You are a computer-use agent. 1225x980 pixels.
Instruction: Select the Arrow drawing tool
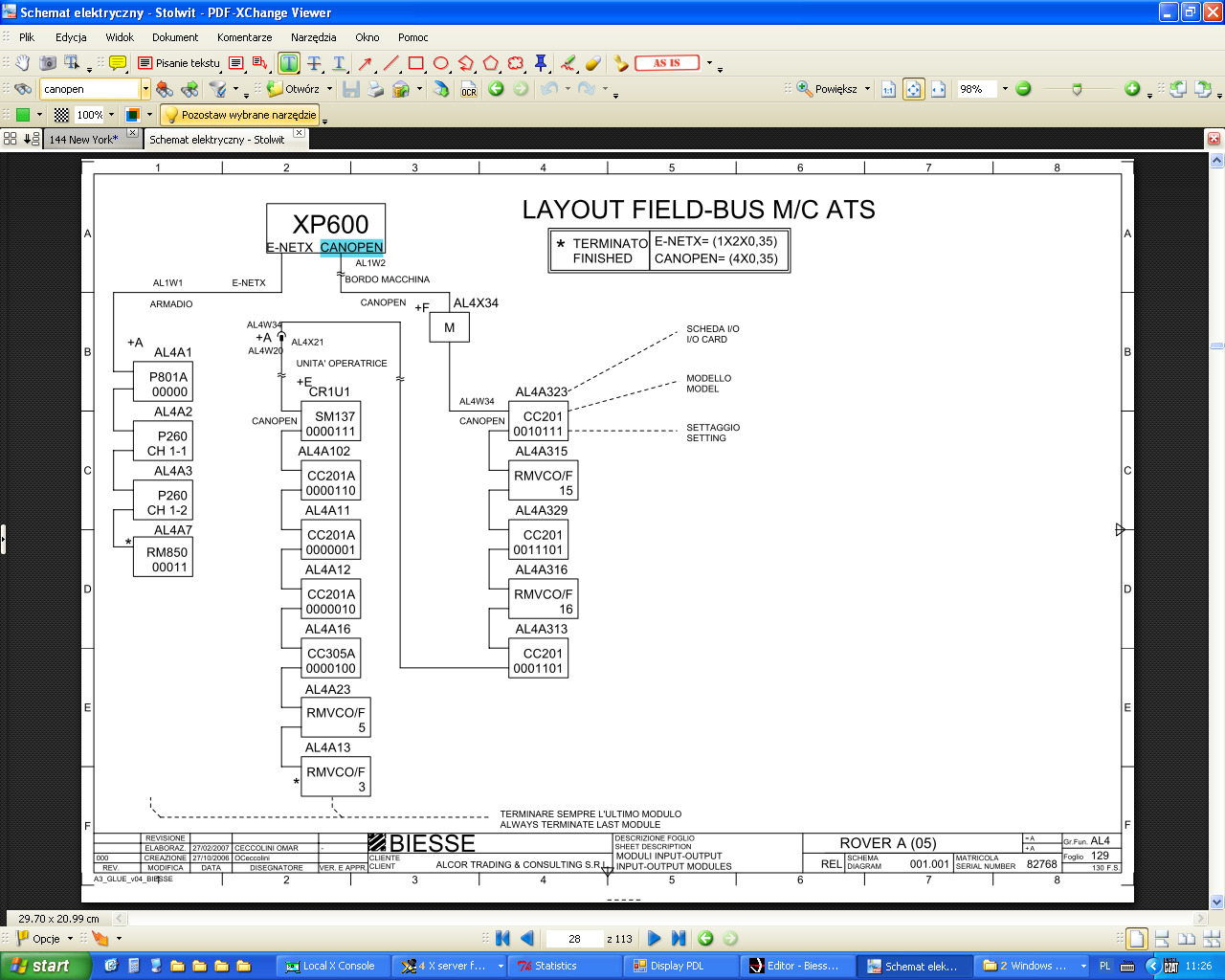pyautogui.click(x=366, y=63)
